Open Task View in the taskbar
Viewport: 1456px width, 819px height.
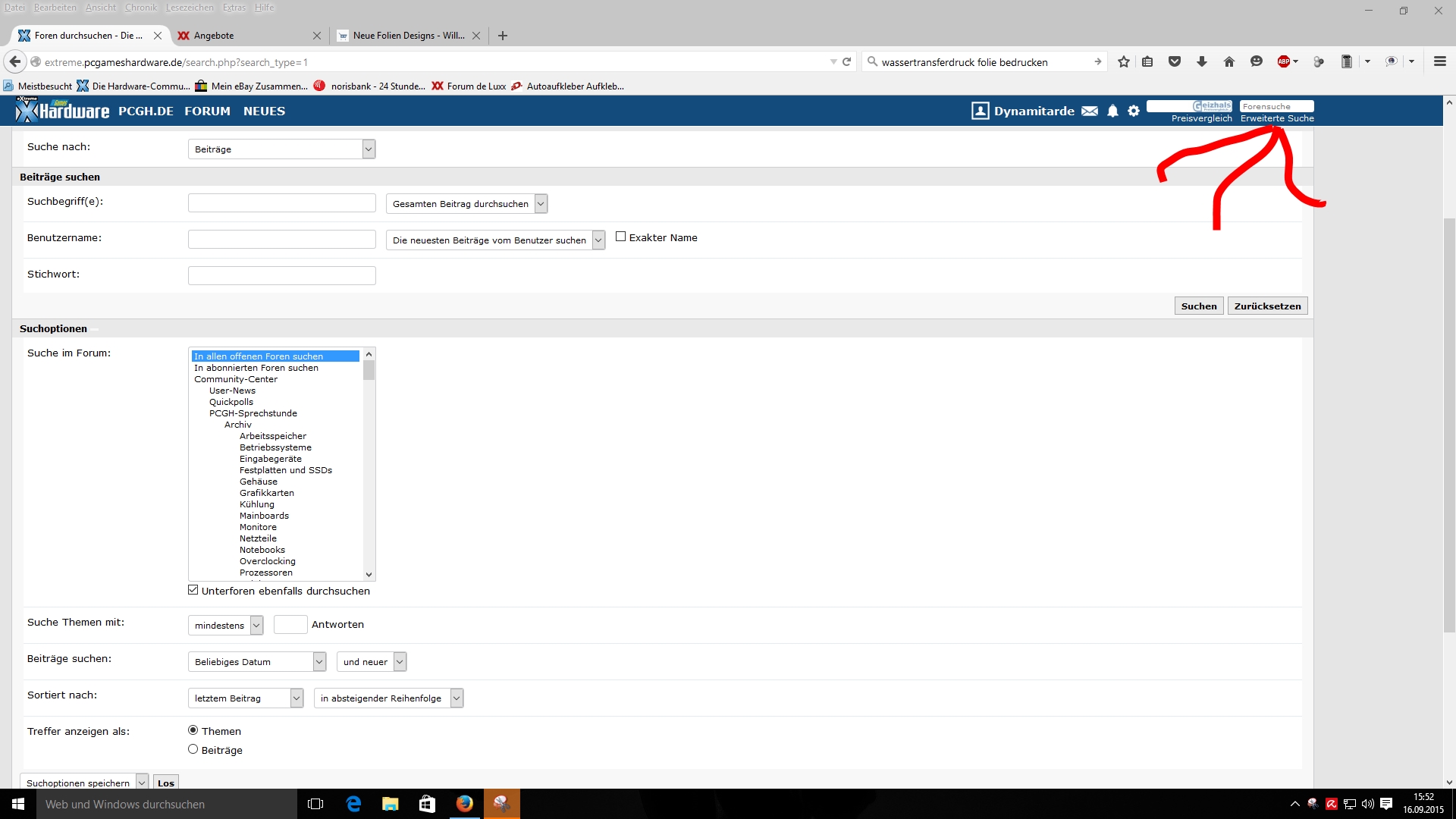click(315, 804)
